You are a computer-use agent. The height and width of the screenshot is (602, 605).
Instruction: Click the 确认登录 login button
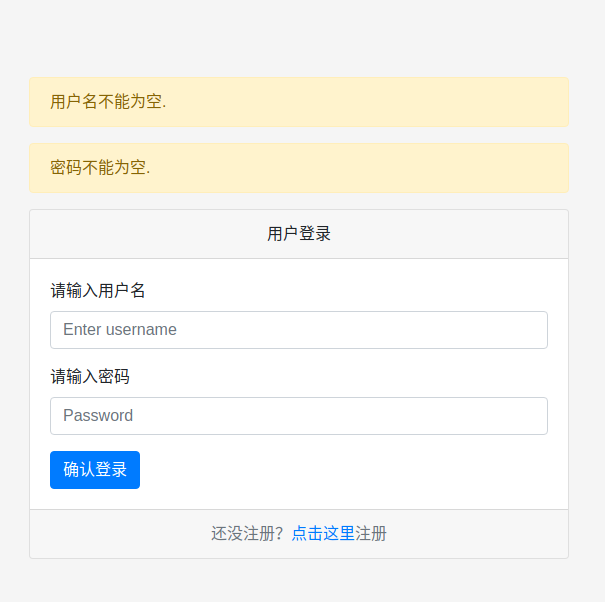tap(95, 470)
